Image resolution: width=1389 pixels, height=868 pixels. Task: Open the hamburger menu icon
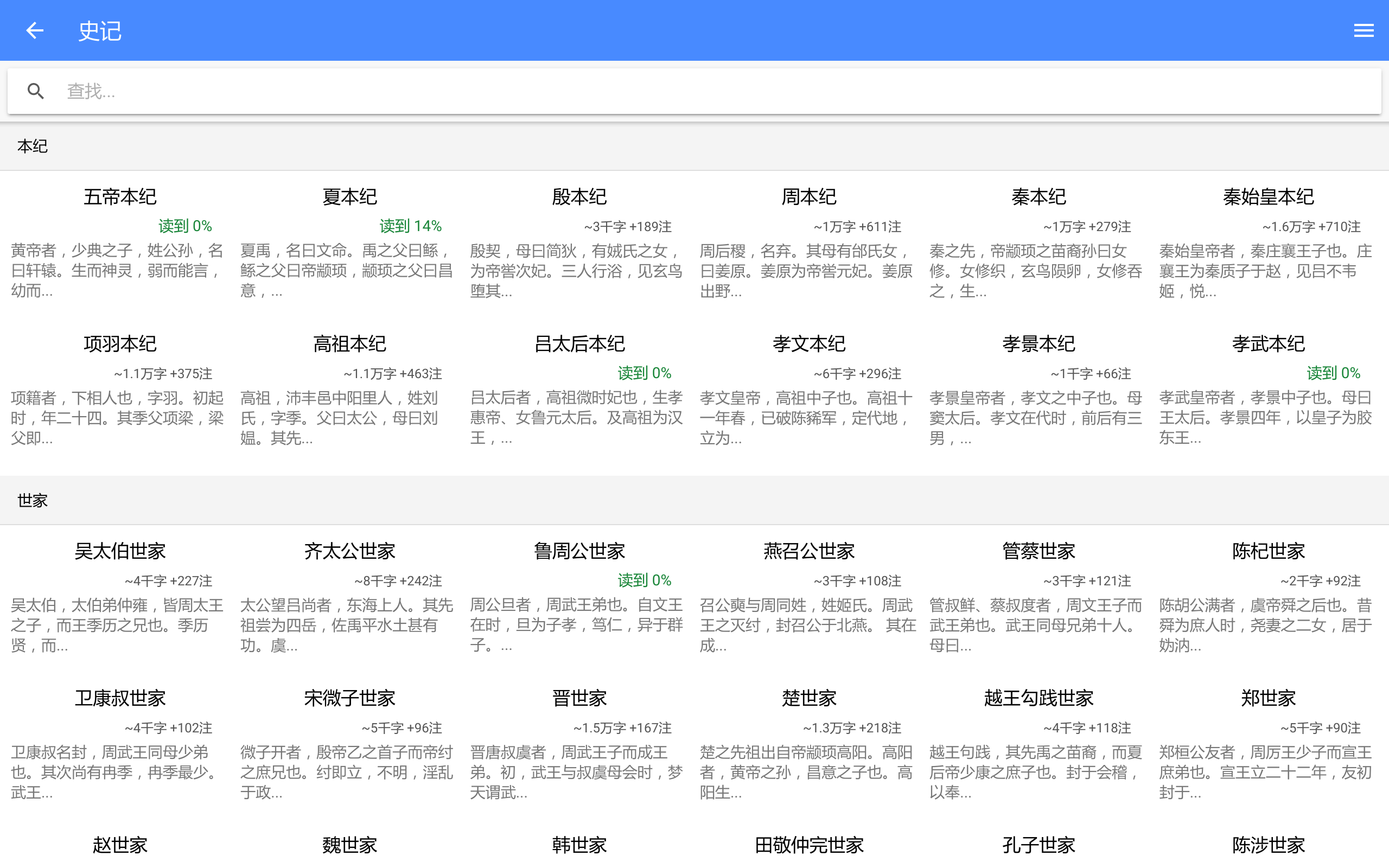point(1363,30)
